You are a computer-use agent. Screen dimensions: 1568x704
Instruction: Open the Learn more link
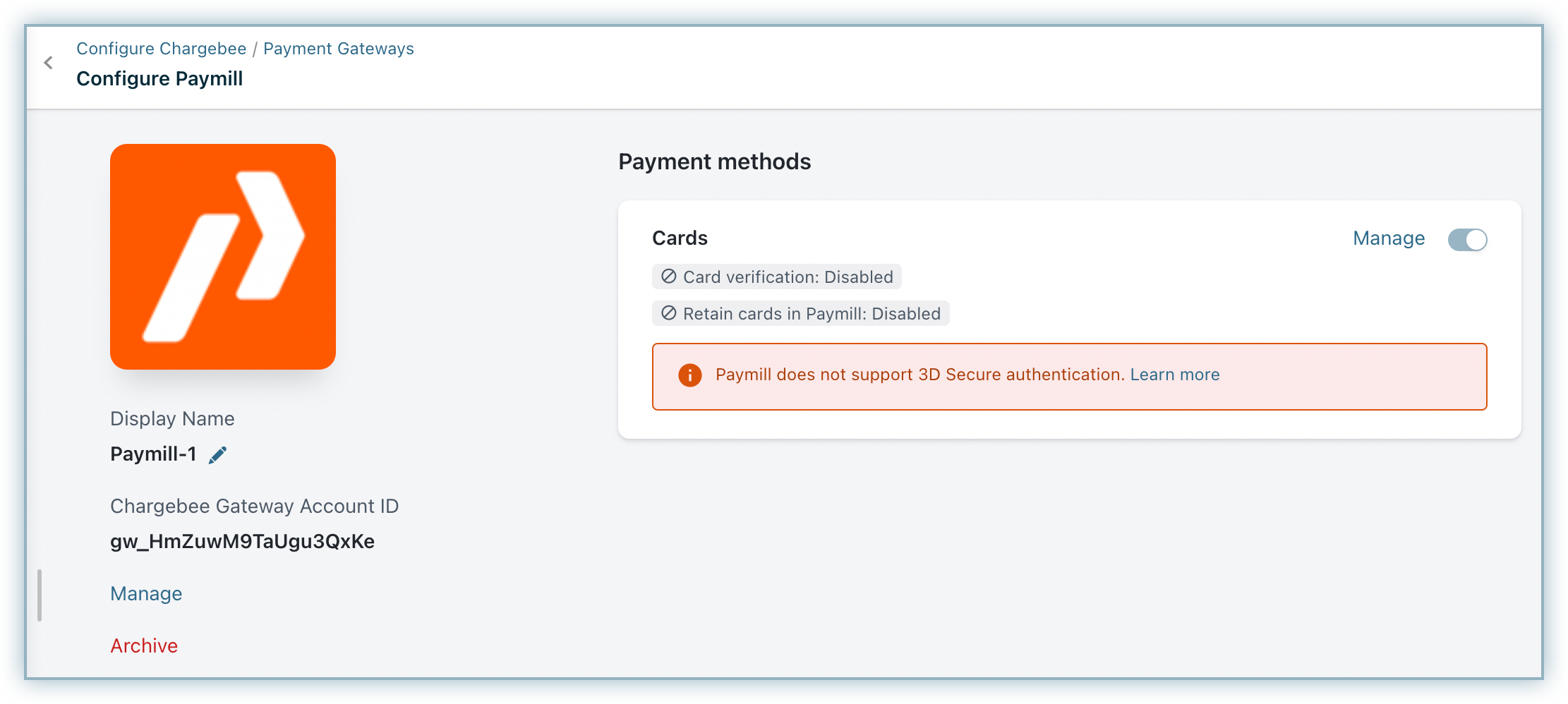[1175, 375]
